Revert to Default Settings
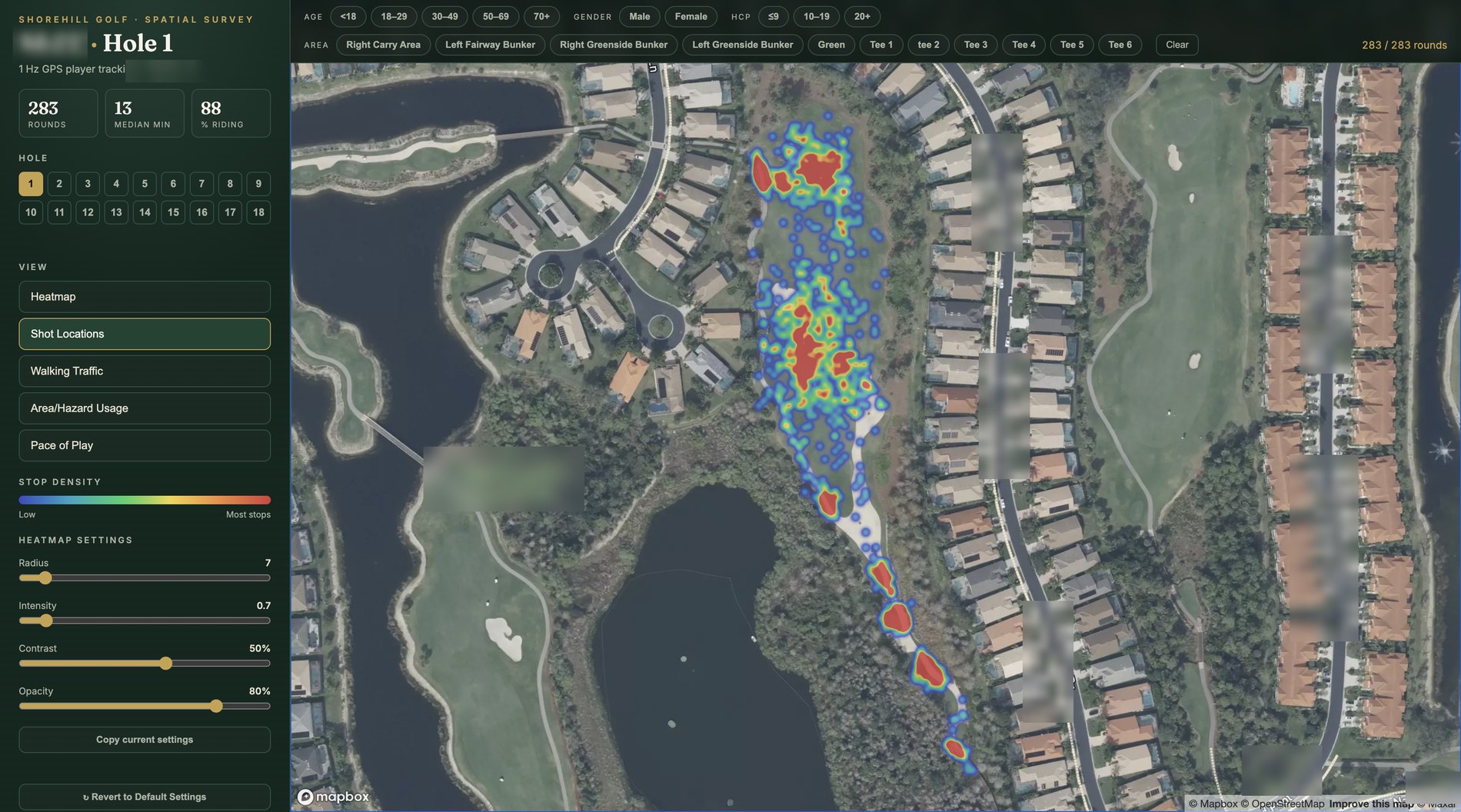The width and height of the screenshot is (1461, 812). coord(145,797)
